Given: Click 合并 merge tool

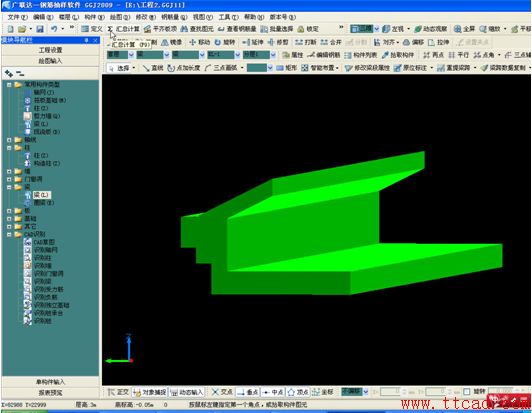Looking at the screenshot, I should click(x=331, y=42).
